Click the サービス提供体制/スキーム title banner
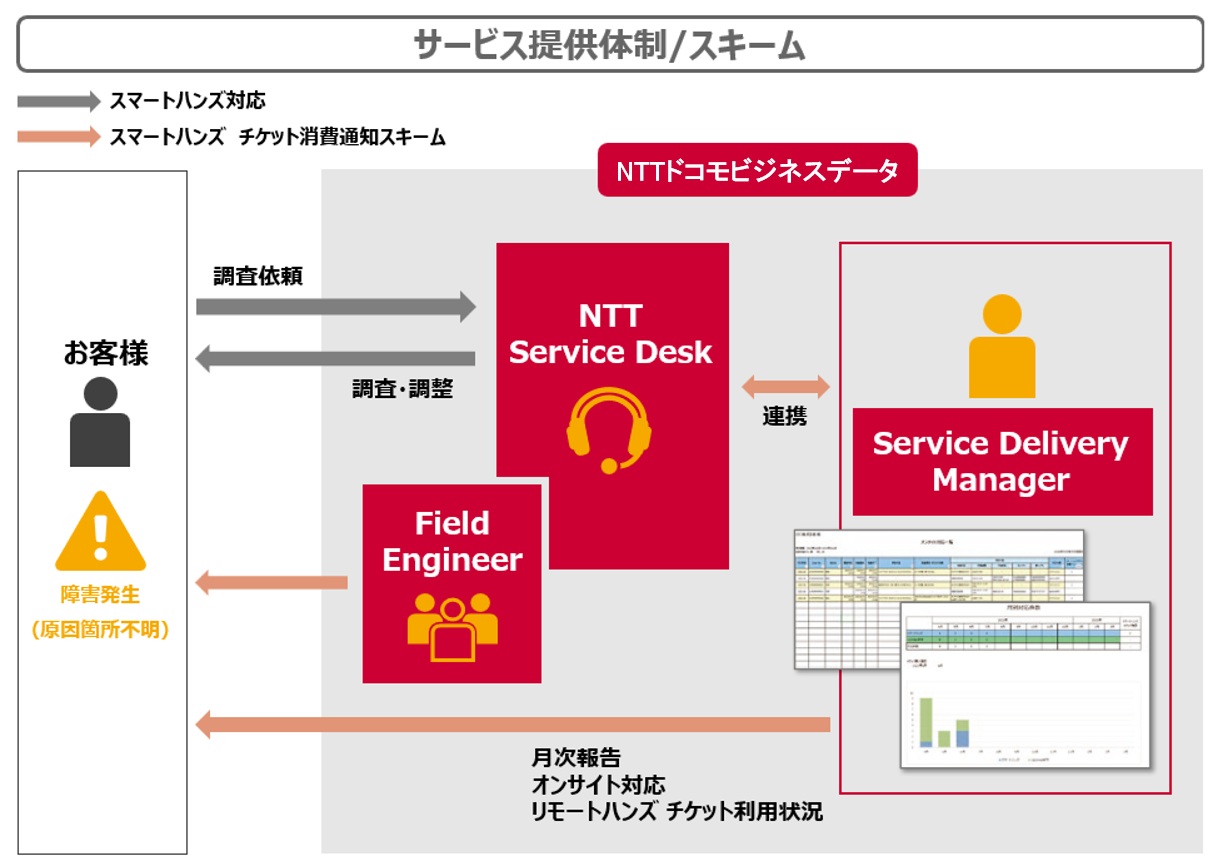Image resolution: width=1226 pixels, height=868 pixels. pos(610,45)
